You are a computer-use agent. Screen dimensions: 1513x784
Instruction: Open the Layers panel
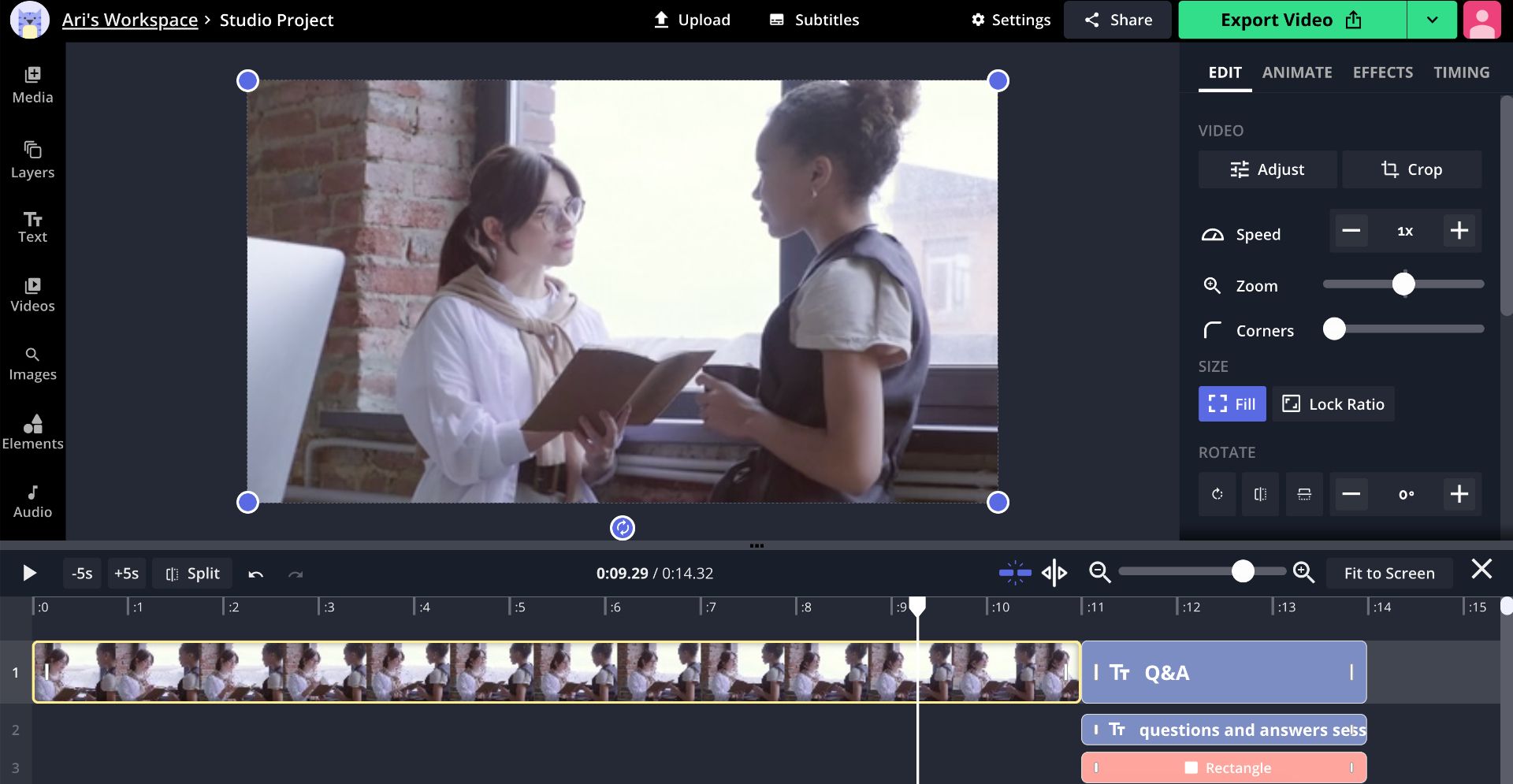[x=32, y=160]
